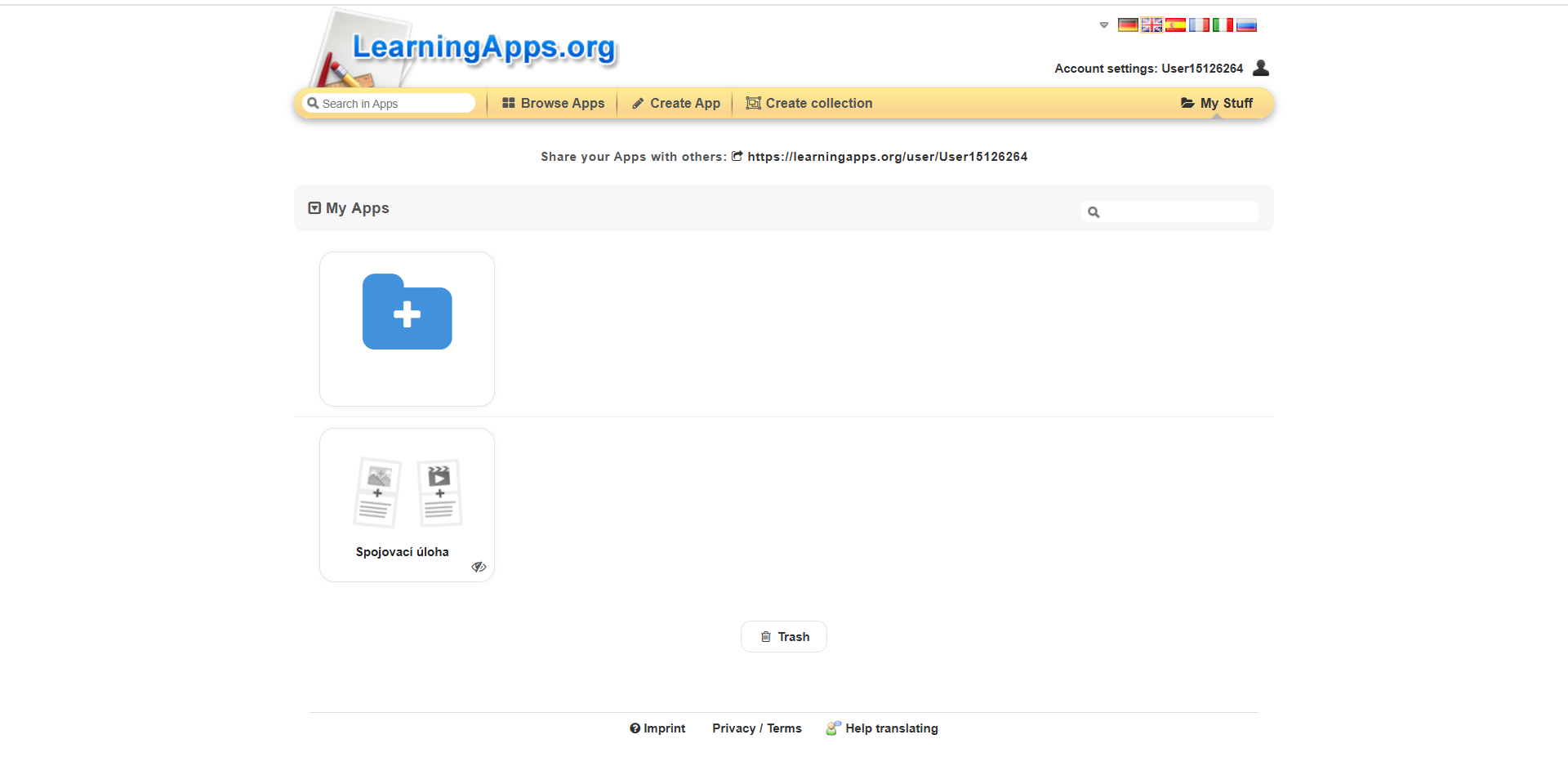Toggle visibility eye on Spojovací úloha
The image size is (1568, 757).
click(x=479, y=567)
